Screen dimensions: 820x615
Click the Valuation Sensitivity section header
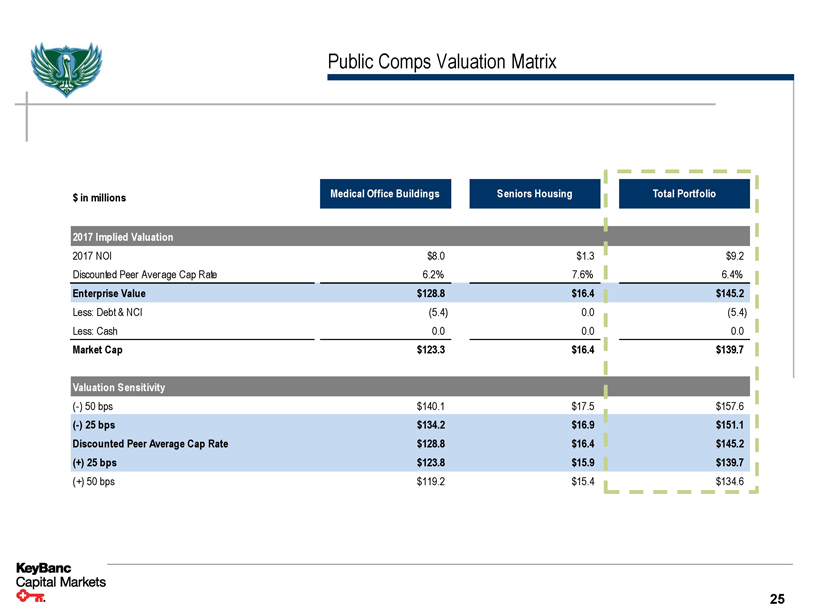click(119, 386)
